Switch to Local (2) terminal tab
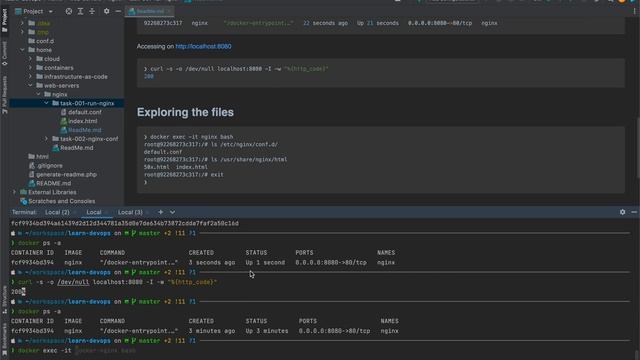 [57, 212]
